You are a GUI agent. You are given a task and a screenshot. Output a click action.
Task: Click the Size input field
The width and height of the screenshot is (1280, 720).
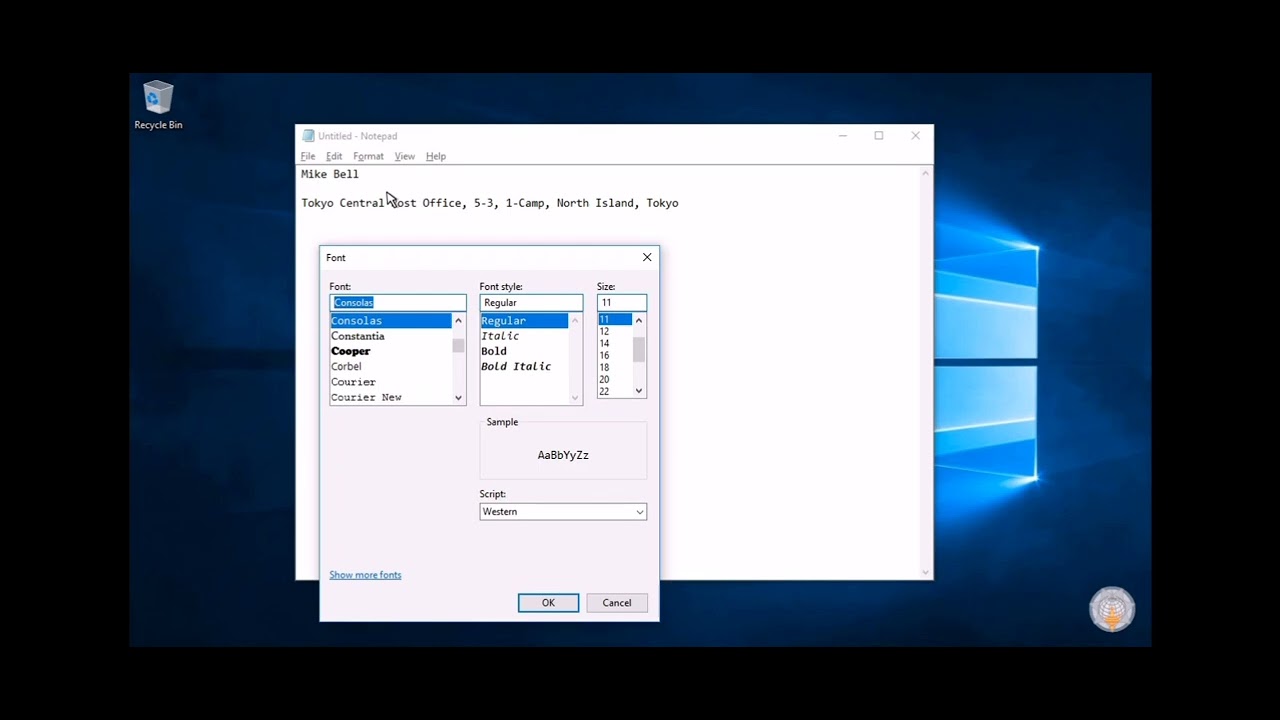(622, 302)
